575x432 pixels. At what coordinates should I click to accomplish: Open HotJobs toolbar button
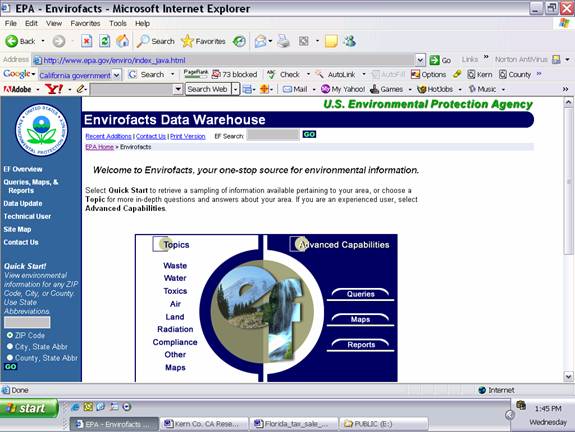[436, 89]
